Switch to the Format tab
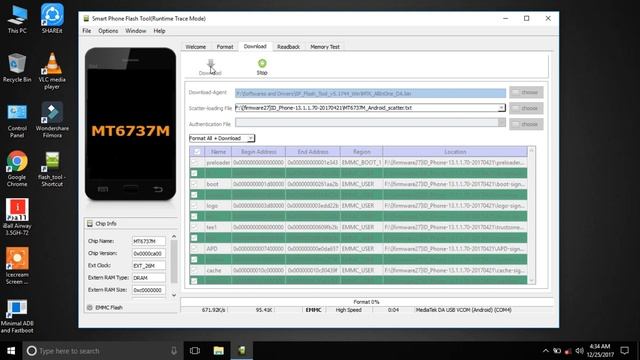 coord(225,47)
